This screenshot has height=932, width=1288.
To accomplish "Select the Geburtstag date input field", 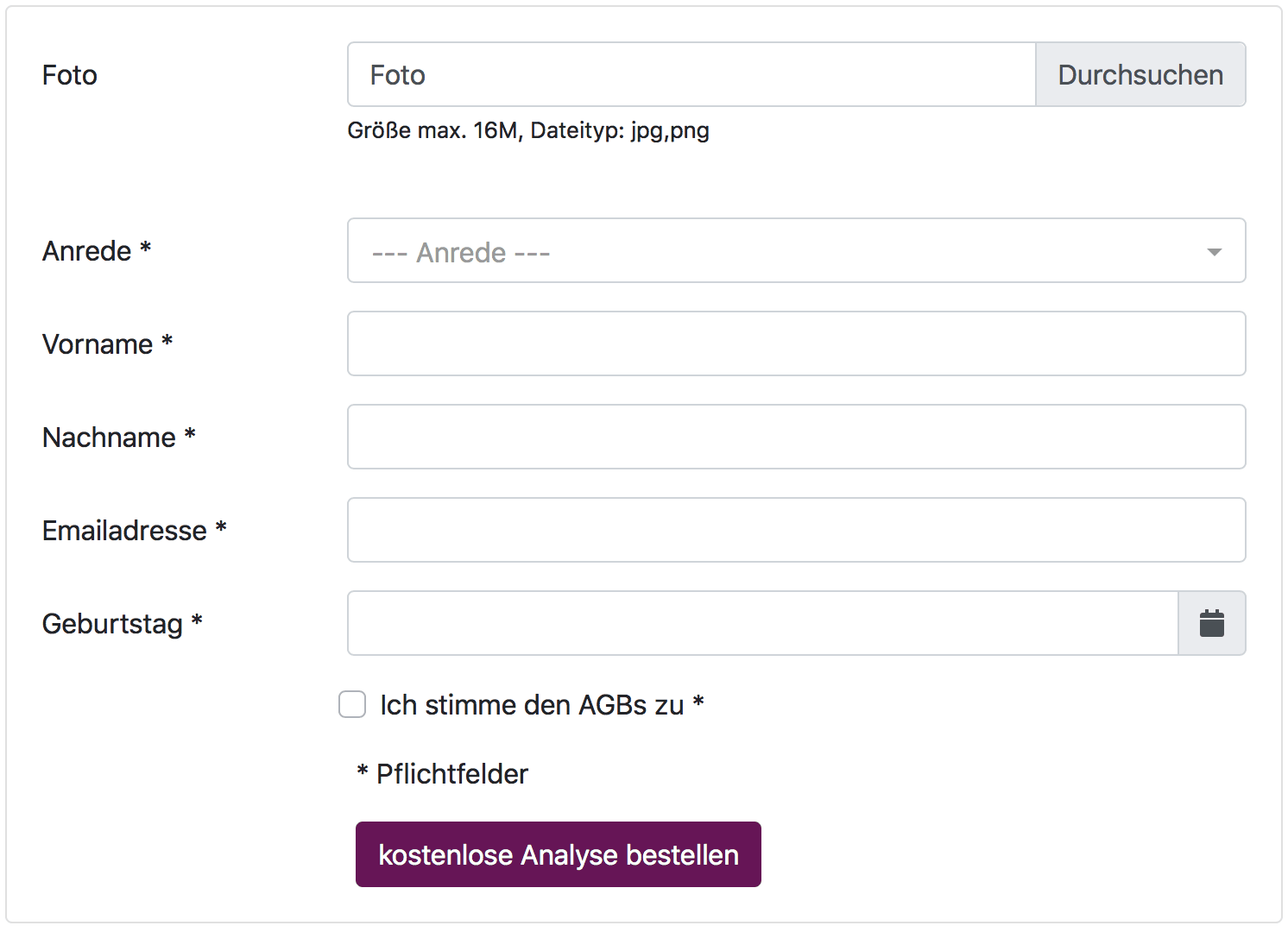I will [x=762, y=623].
